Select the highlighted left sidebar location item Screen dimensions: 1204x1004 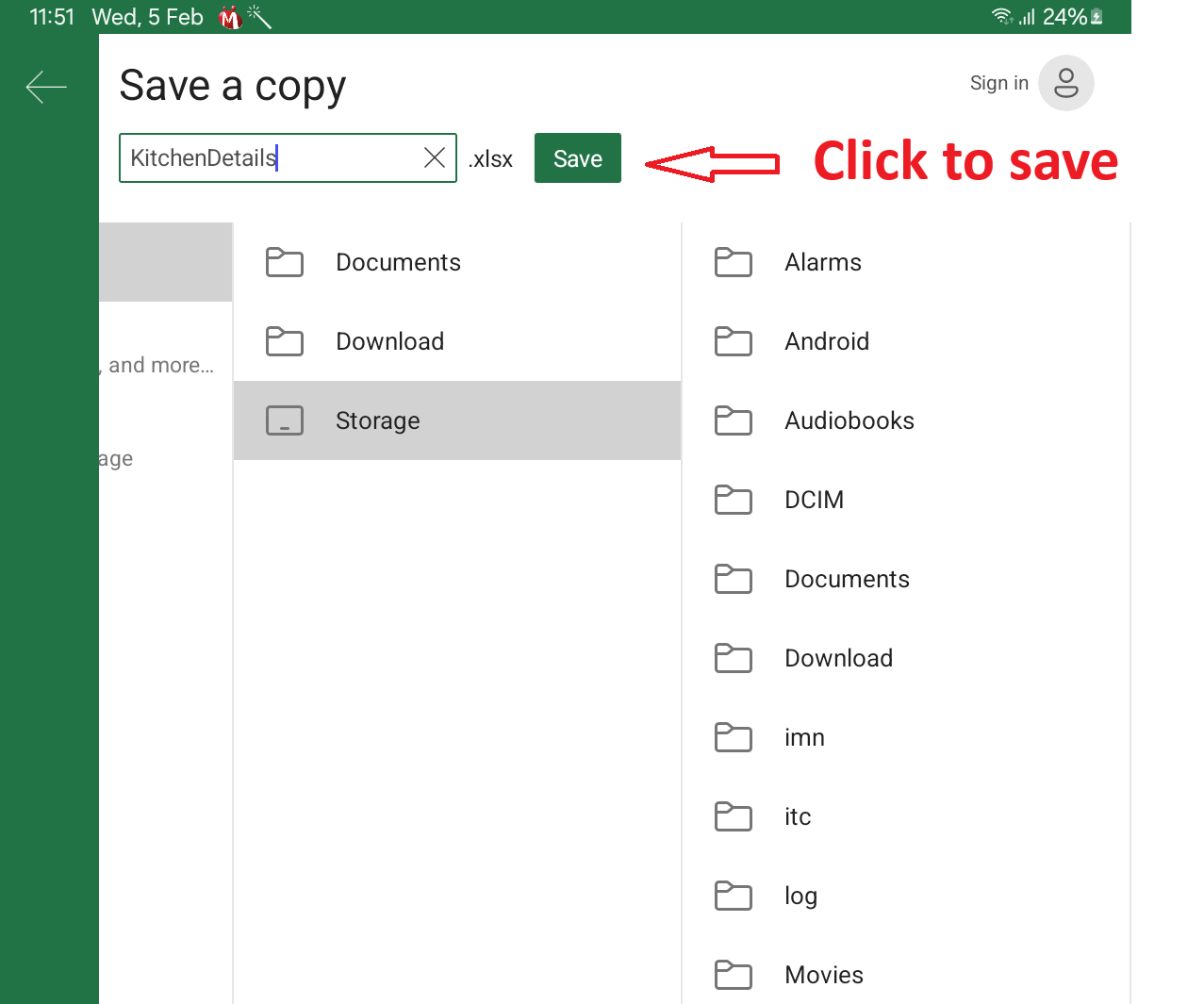[166, 262]
